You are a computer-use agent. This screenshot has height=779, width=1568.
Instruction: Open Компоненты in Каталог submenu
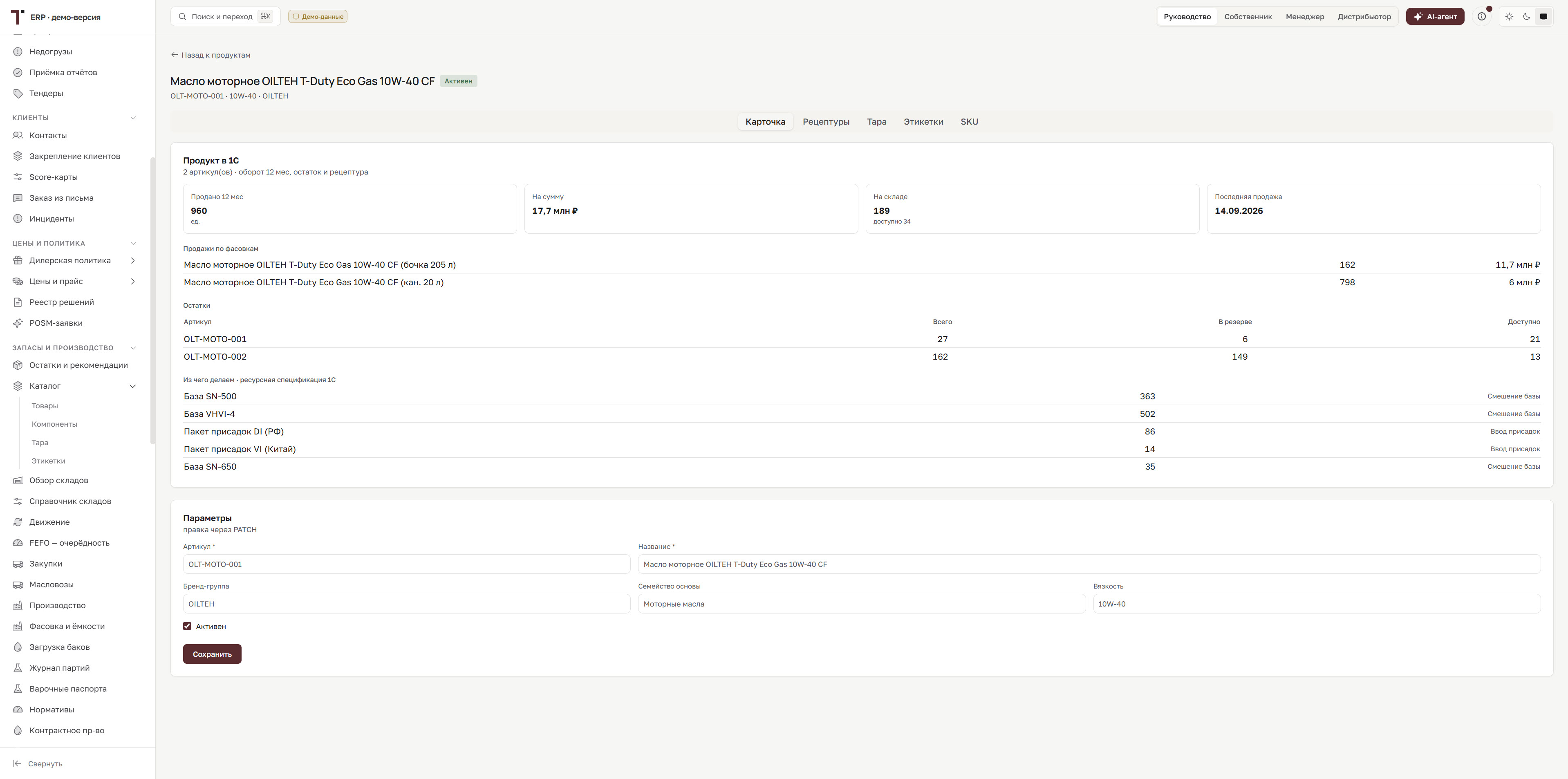54,424
